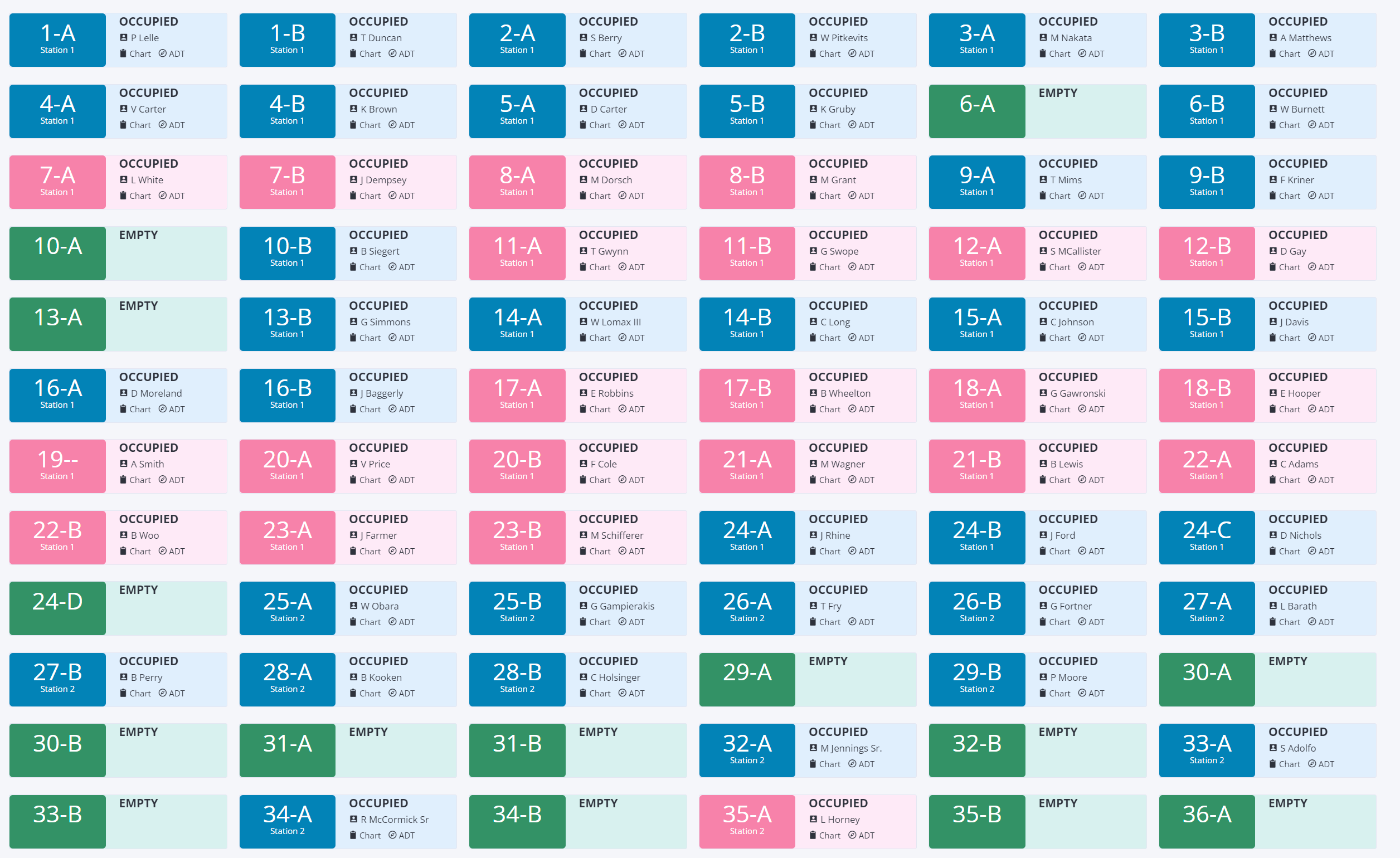Select the empty bed tile 36-A

tap(1206, 821)
